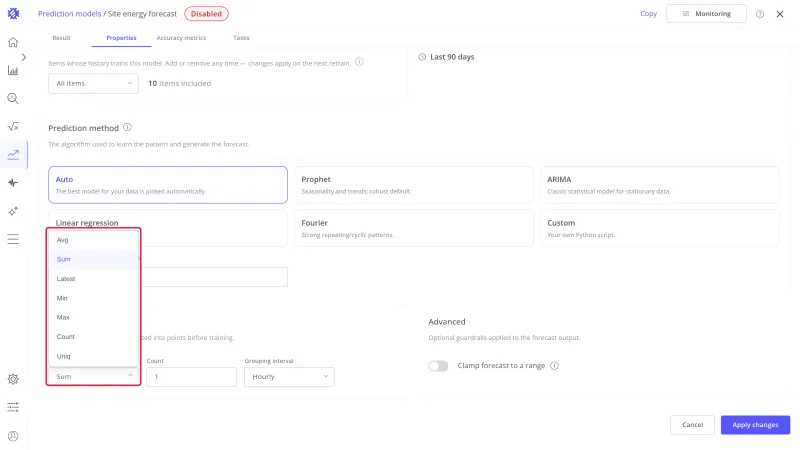The image size is (800, 450).
Task: Click the text field beside aggregation list
Action: (214, 277)
